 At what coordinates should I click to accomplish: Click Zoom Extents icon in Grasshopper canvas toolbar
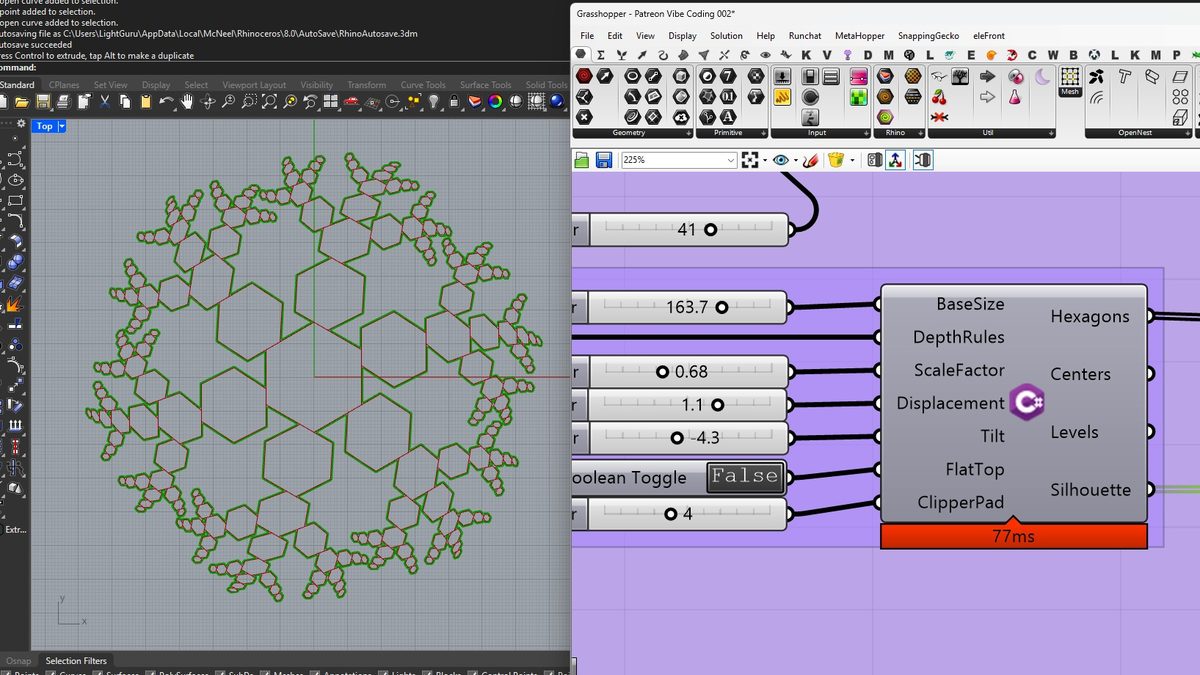coord(750,160)
